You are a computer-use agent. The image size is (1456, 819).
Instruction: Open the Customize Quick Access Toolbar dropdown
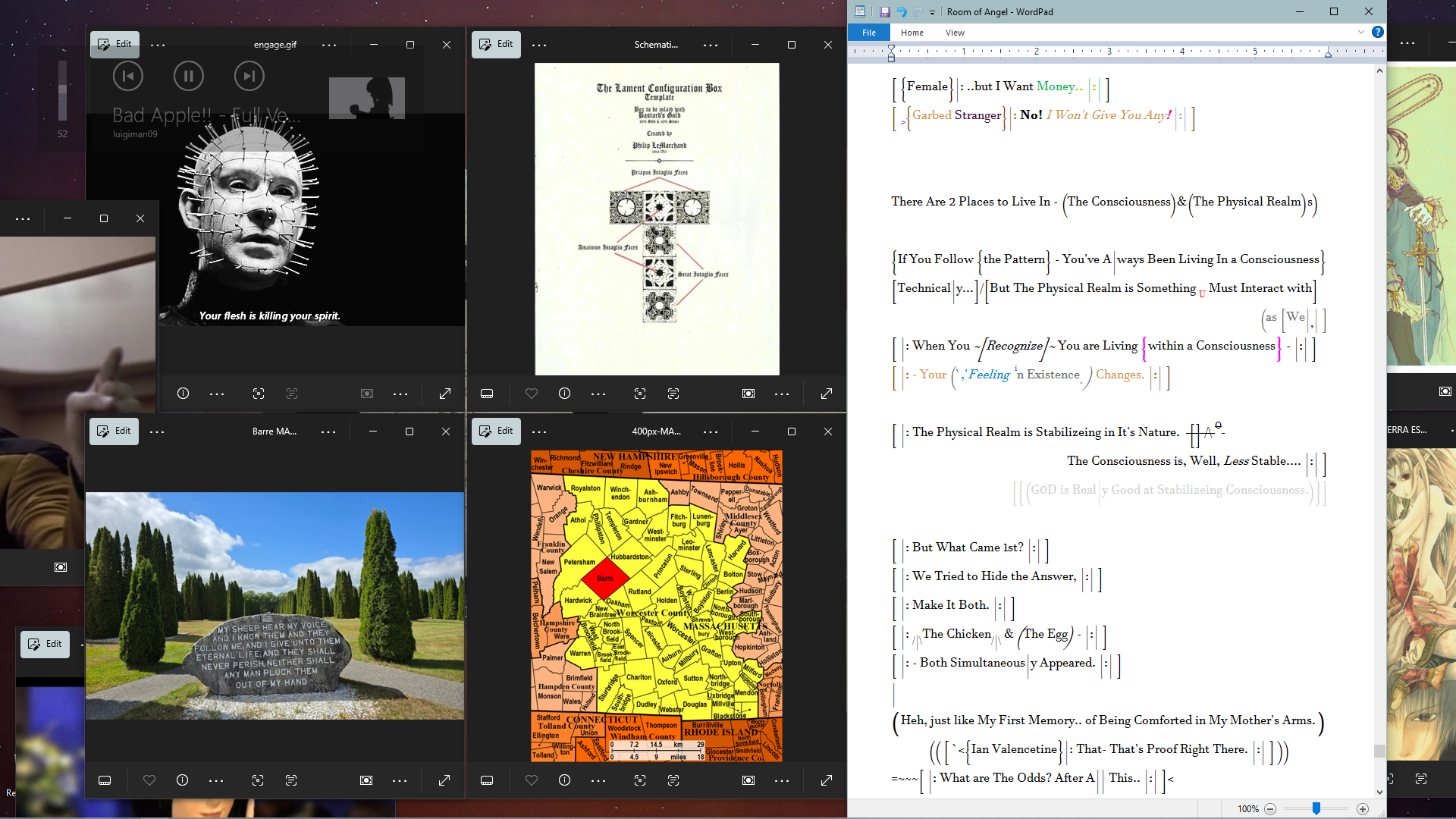pyautogui.click(x=932, y=12)
